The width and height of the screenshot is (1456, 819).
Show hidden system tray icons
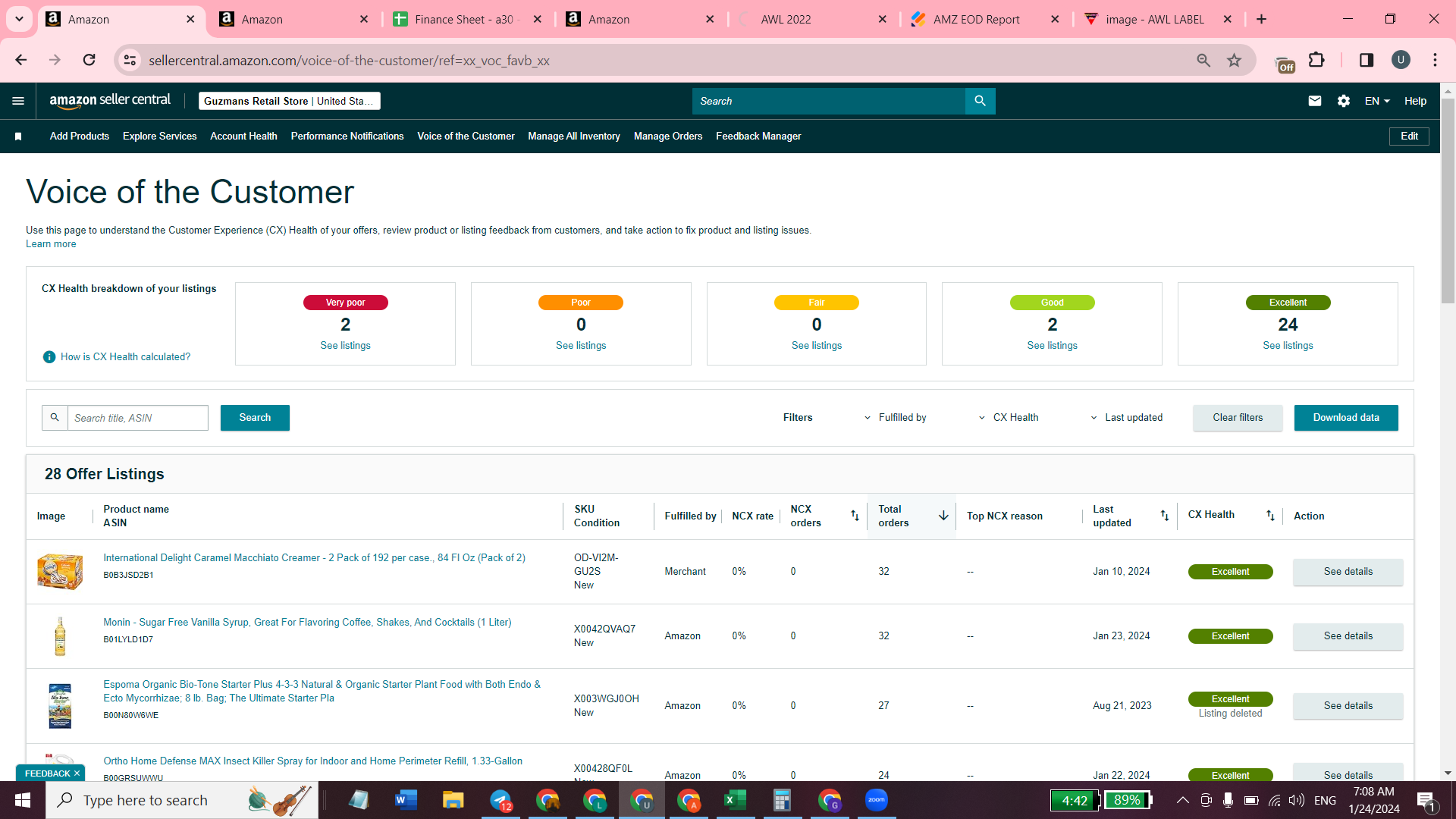[x=1182, y=800]
